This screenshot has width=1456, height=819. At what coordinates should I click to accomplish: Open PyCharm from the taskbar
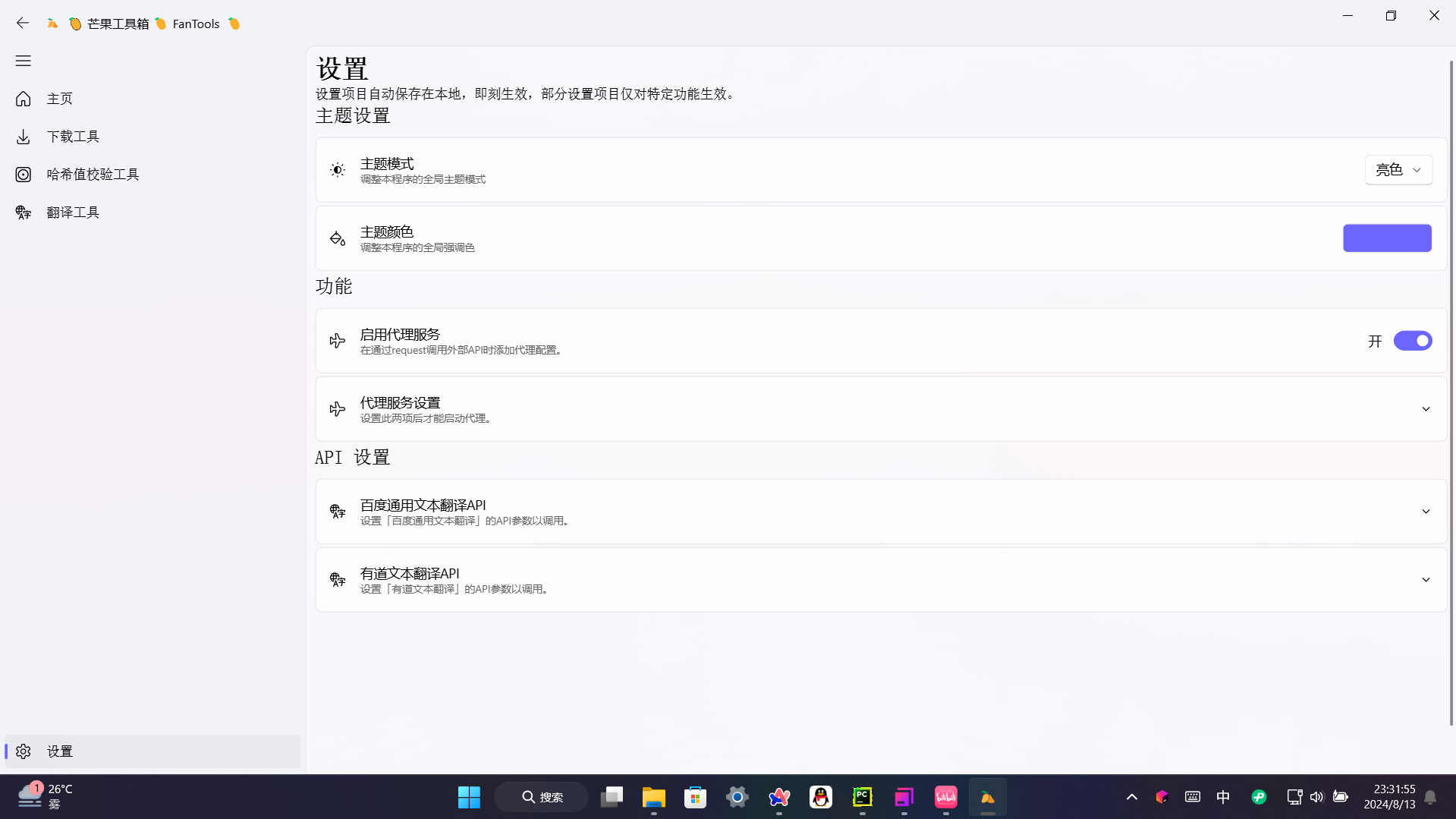(x=862, y=797)
